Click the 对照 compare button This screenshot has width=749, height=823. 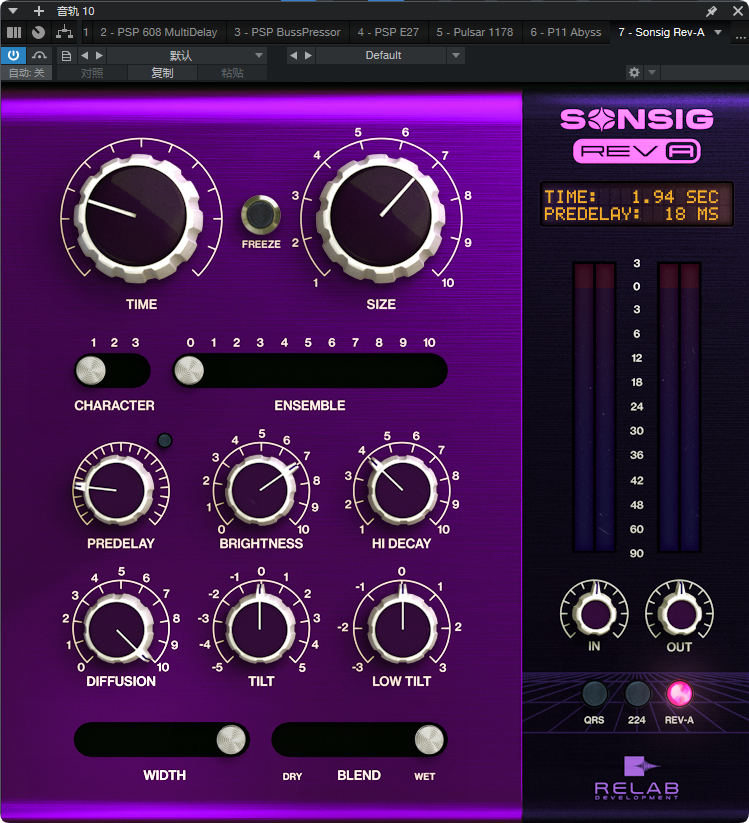tap(92, 73)
